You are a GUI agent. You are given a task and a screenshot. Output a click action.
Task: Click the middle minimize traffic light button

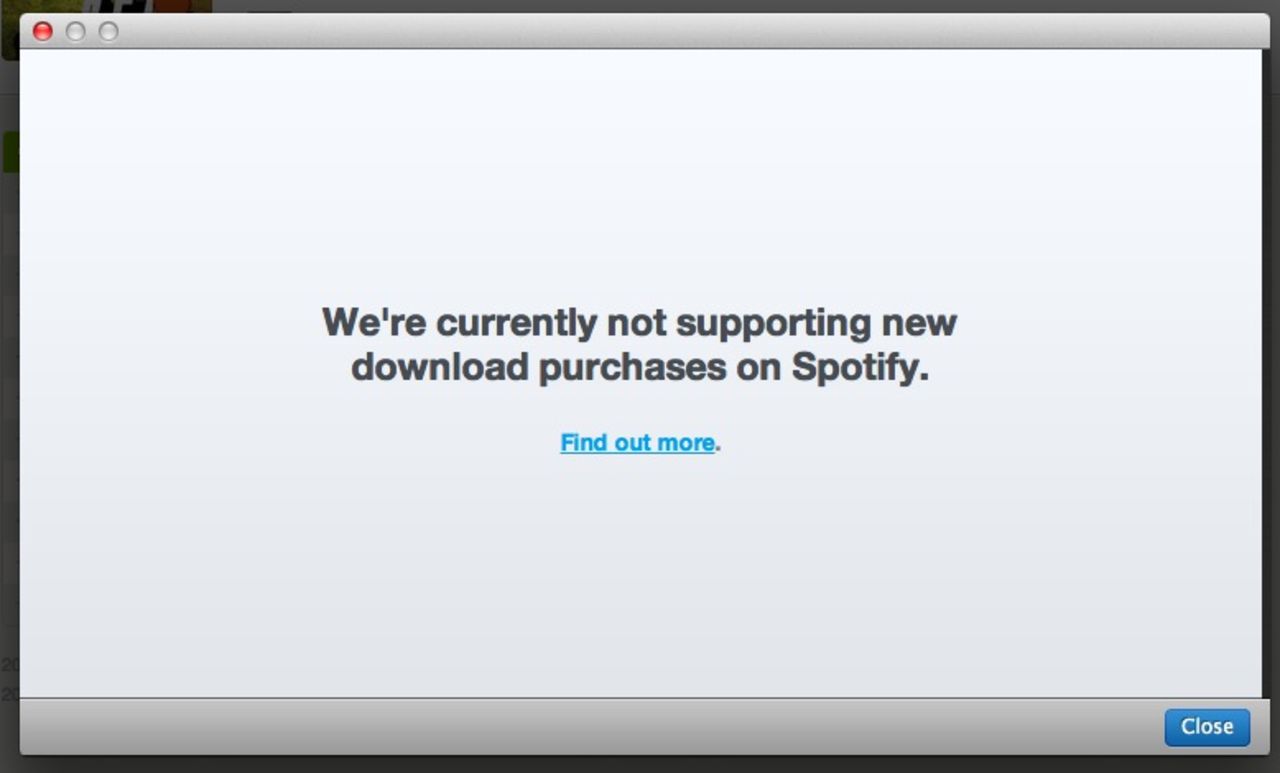click(75, 31)
